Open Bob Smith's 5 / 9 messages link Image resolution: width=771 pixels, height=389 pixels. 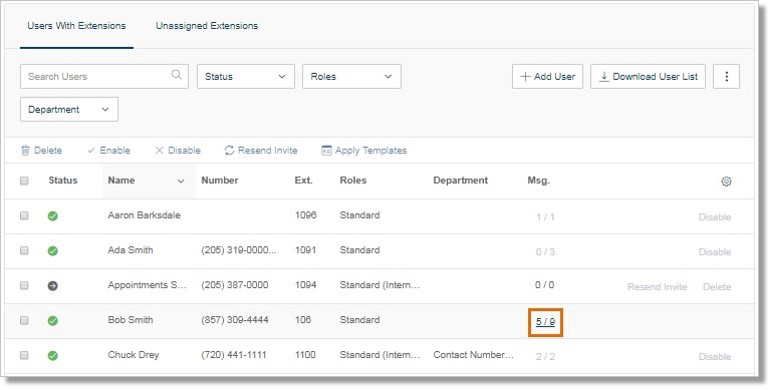(x=545, y=322)
